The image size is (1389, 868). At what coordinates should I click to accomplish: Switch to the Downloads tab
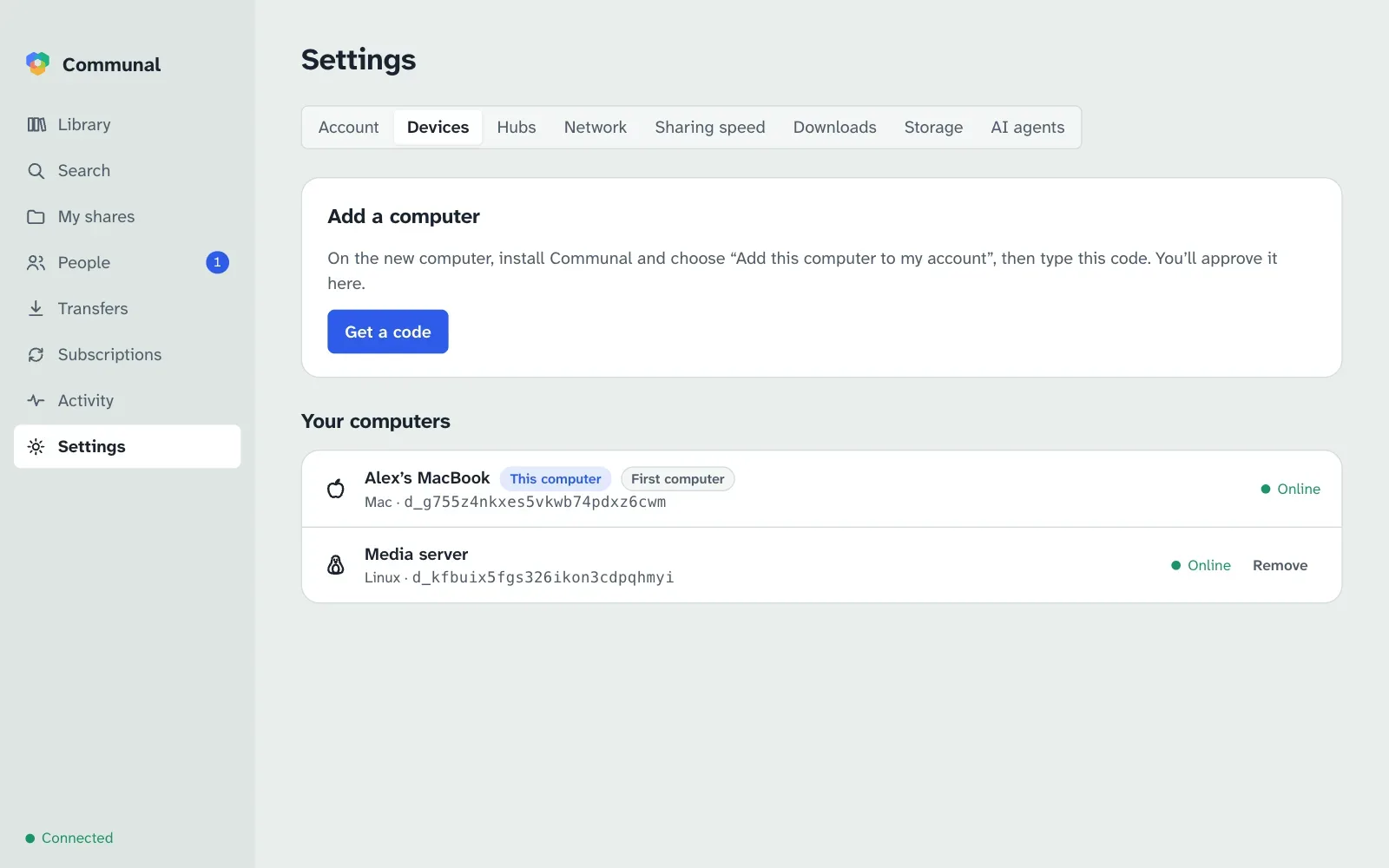point(835,128)
